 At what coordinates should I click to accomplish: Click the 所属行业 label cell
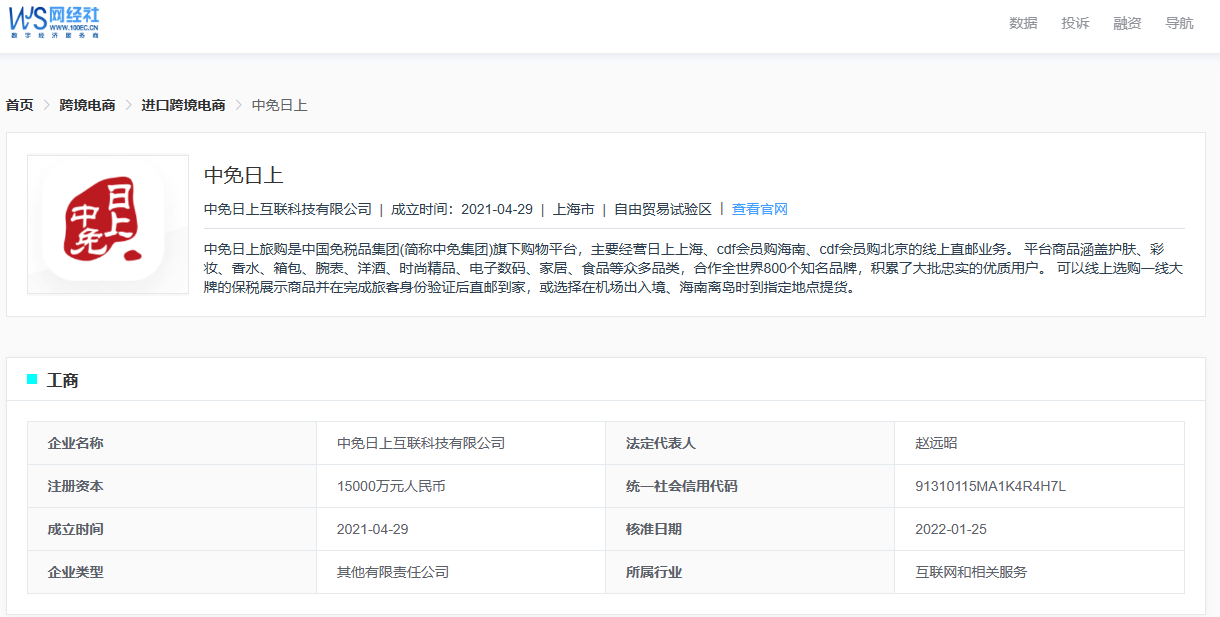coord(750,572)
